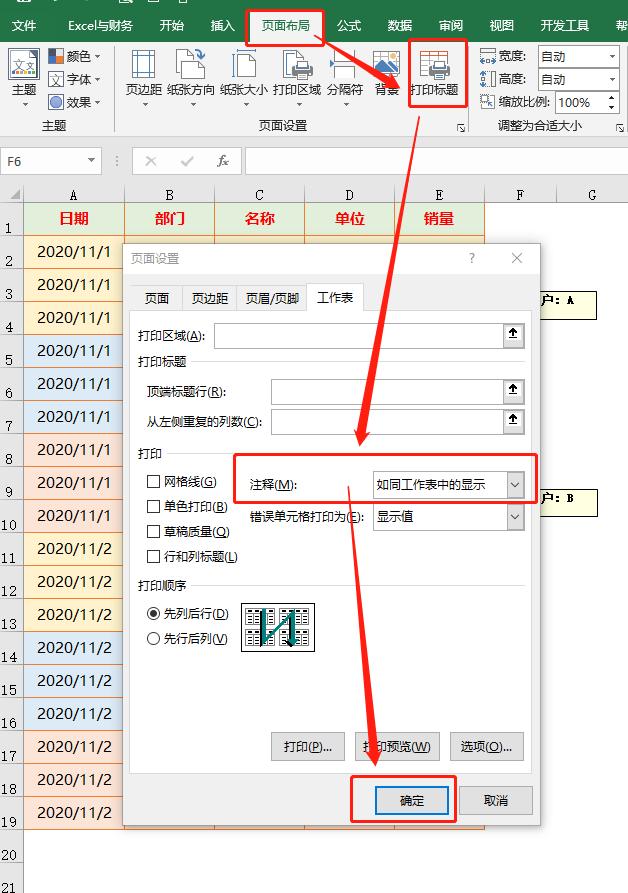Screen dimensions: 628x893
Task: Switch to the 插入 ribbon tab
Action: point(222,26)
